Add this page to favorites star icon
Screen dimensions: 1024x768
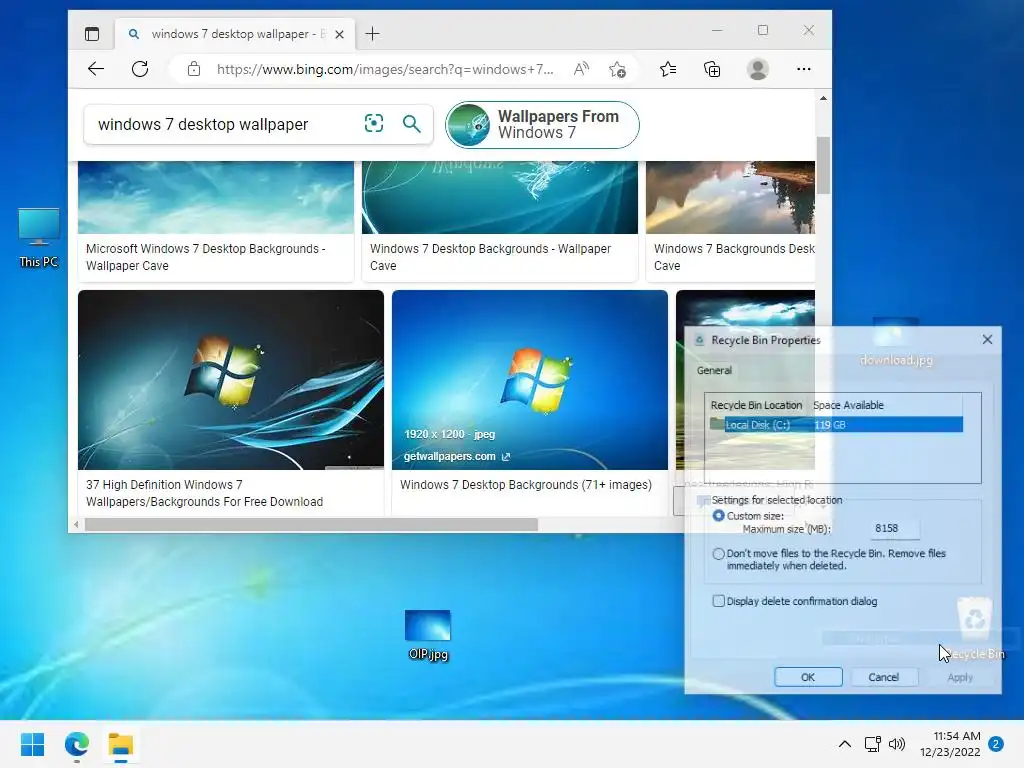click(617, 69)
